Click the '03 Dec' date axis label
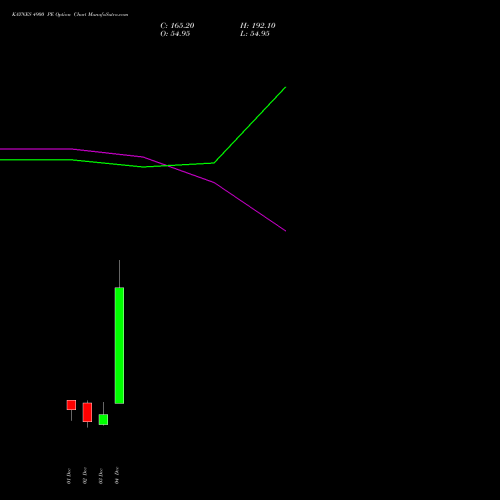Image resolution: width=500 pixels, height=500 pixels. point(101,476)
